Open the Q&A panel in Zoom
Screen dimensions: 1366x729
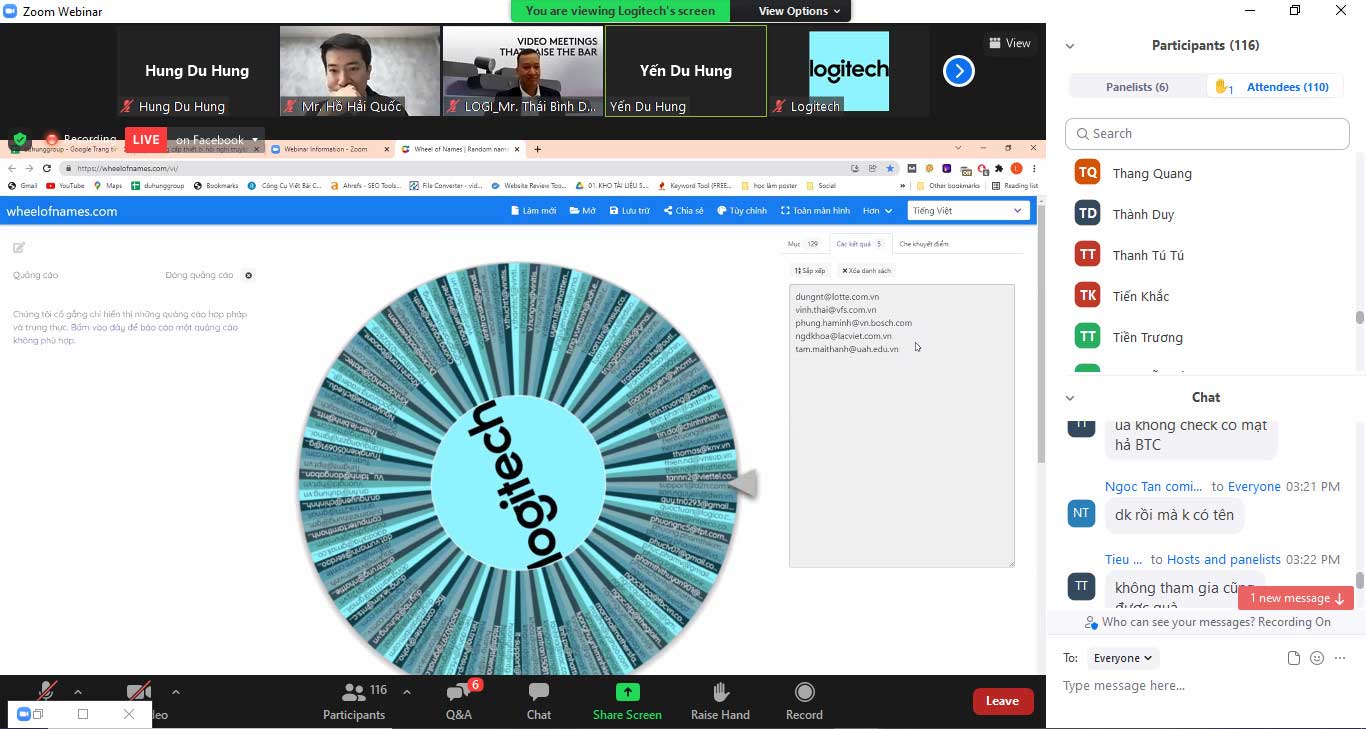[x=459, y=700]
